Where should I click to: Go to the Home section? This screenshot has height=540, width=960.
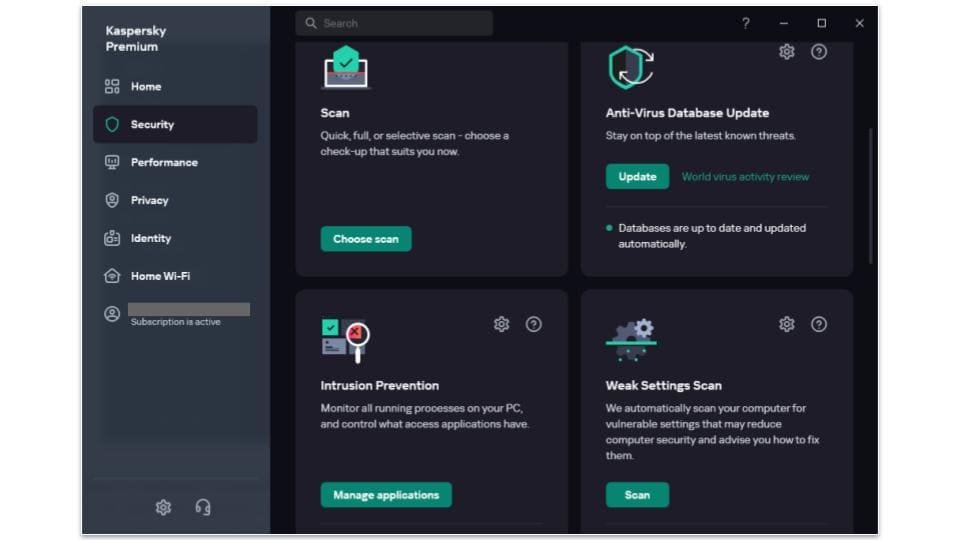145,87
